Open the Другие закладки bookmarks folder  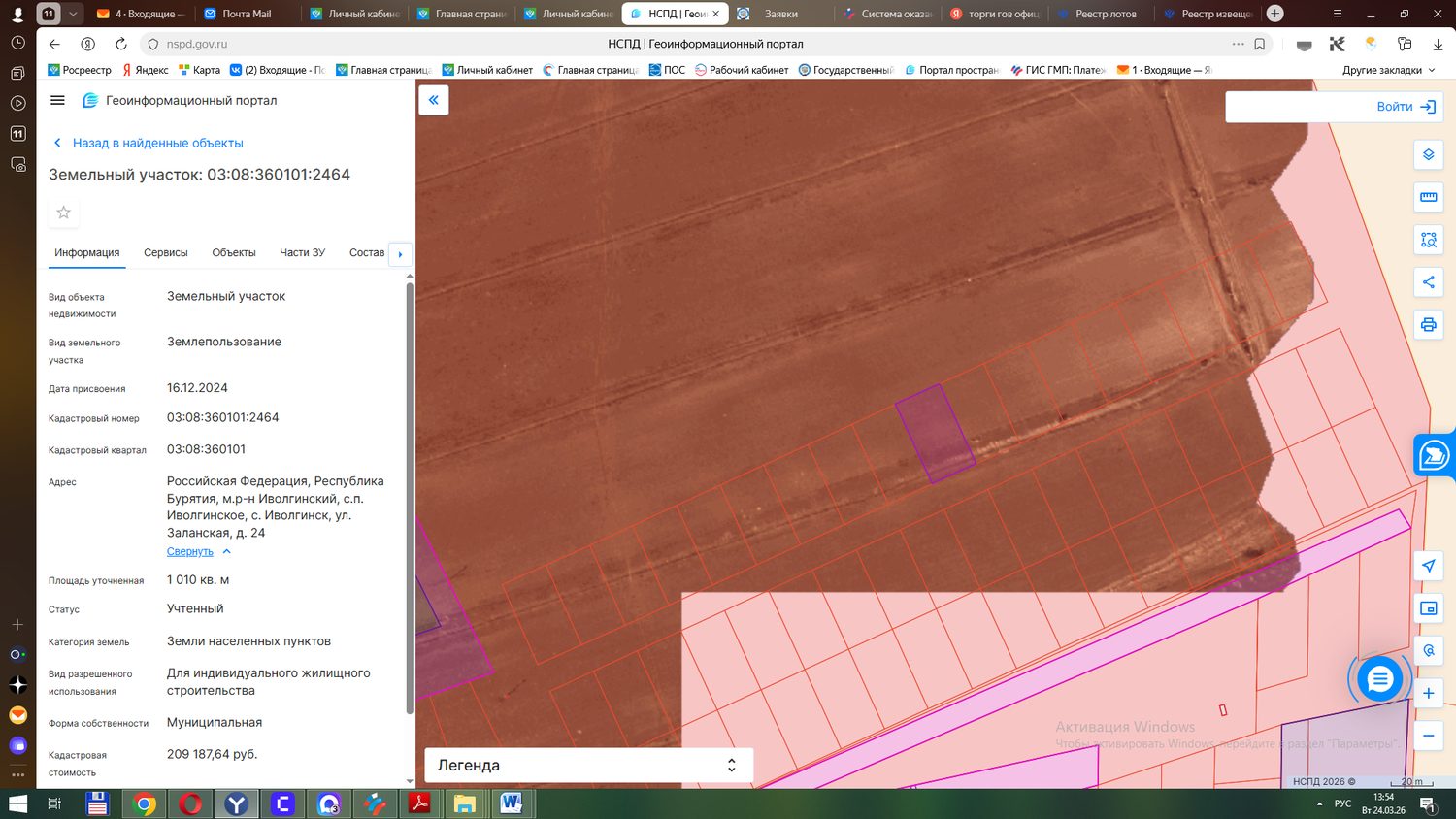pos(1389,70)
